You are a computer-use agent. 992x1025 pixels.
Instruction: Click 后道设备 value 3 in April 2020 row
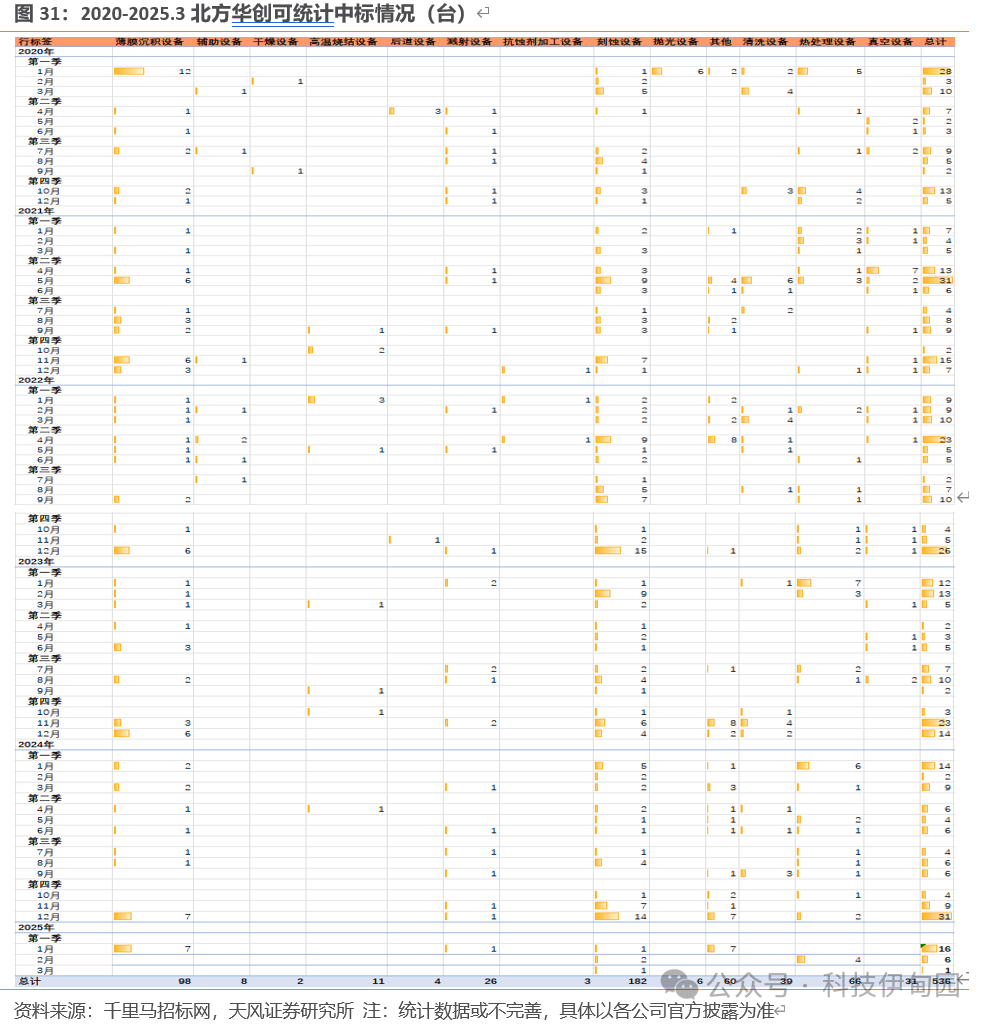coord(438,111)
